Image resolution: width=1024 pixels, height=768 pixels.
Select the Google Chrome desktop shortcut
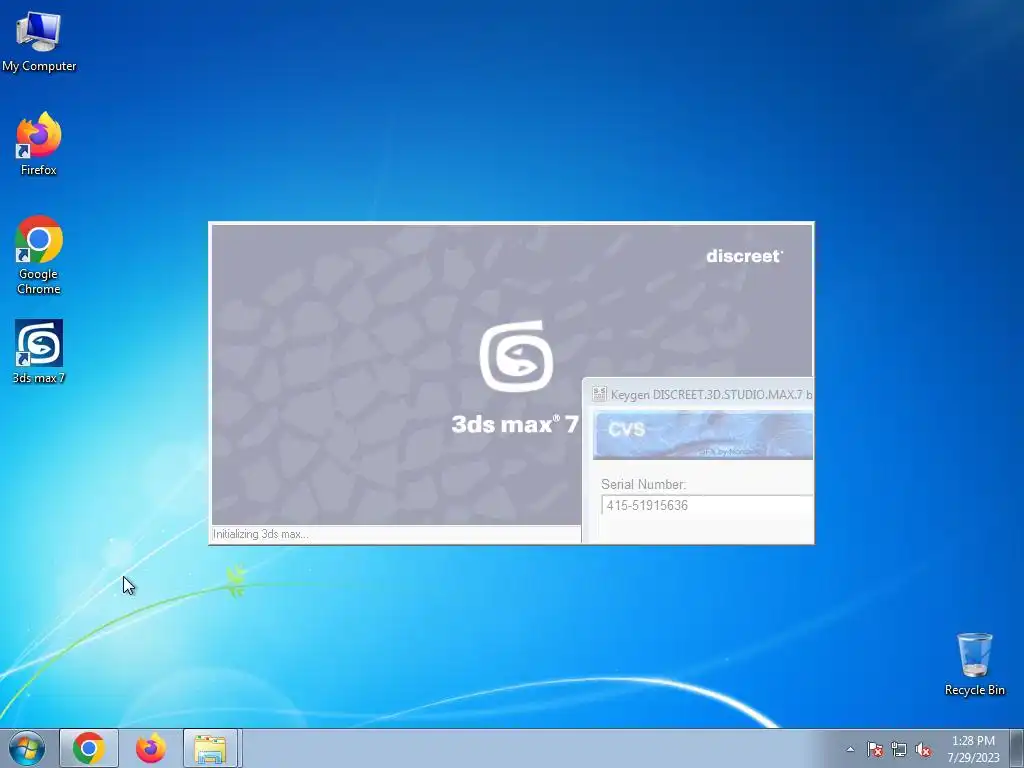39,255
